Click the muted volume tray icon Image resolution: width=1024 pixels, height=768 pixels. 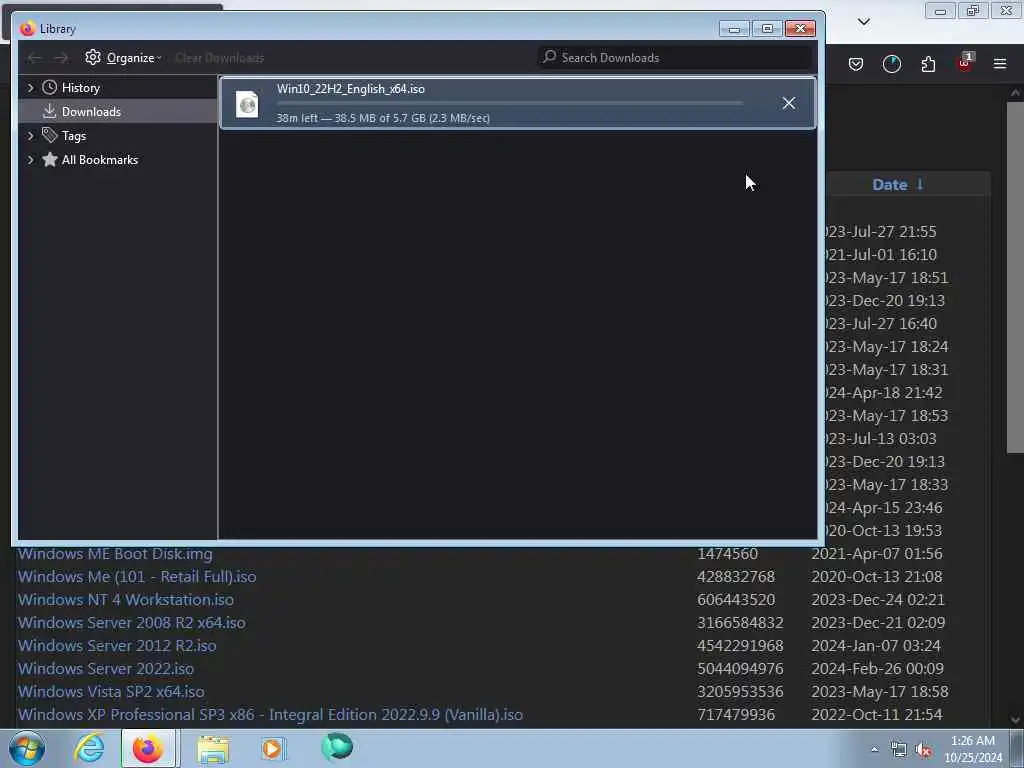(x=923, y=750)
